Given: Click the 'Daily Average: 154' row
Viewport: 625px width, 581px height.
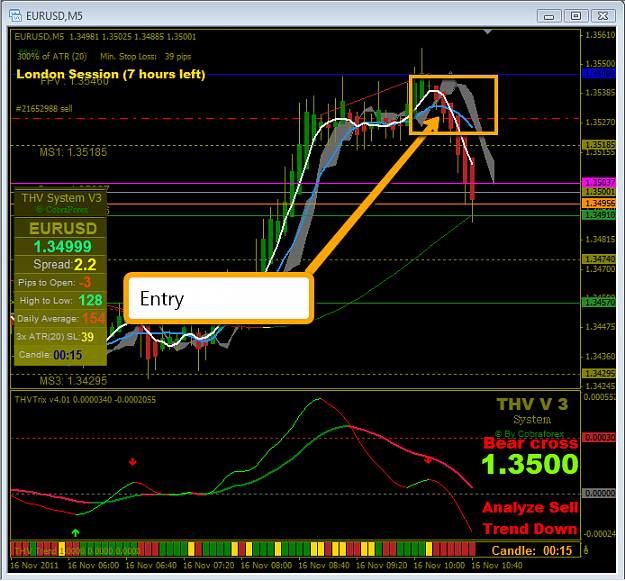Looking at the screenshot, I should point(61,318).
